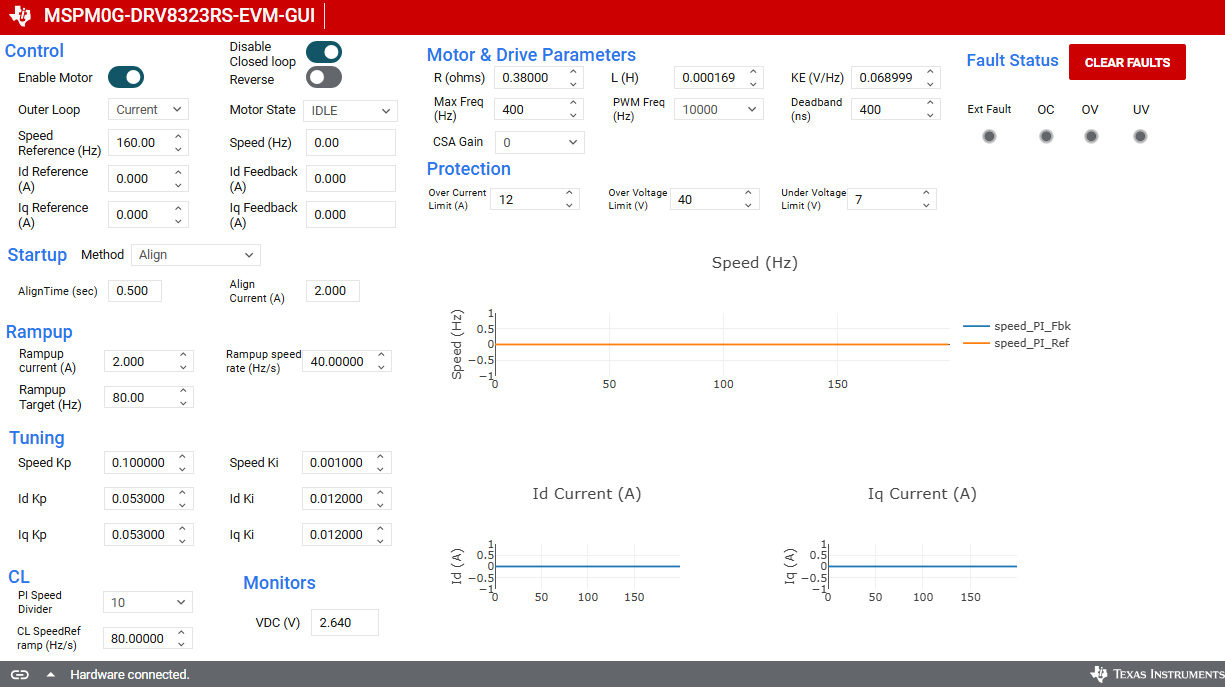1225x687 pixels.
Task: Click the Under Voltage Limit stepper arrows
Action: [927, 199]
